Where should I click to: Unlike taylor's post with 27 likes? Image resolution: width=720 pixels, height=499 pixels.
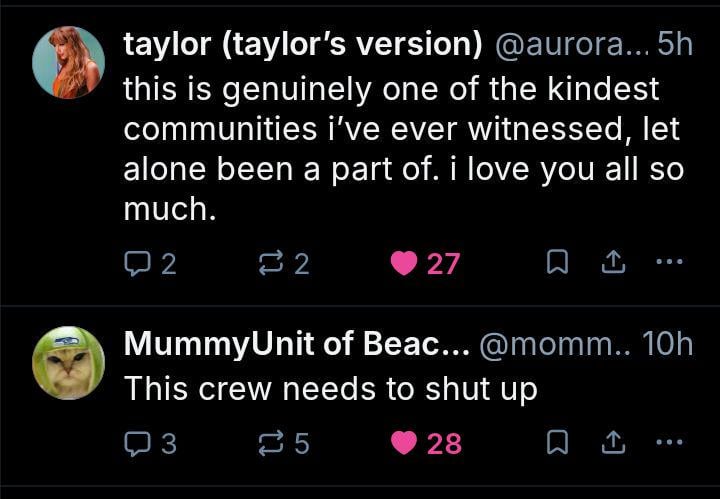click(405, 263)
